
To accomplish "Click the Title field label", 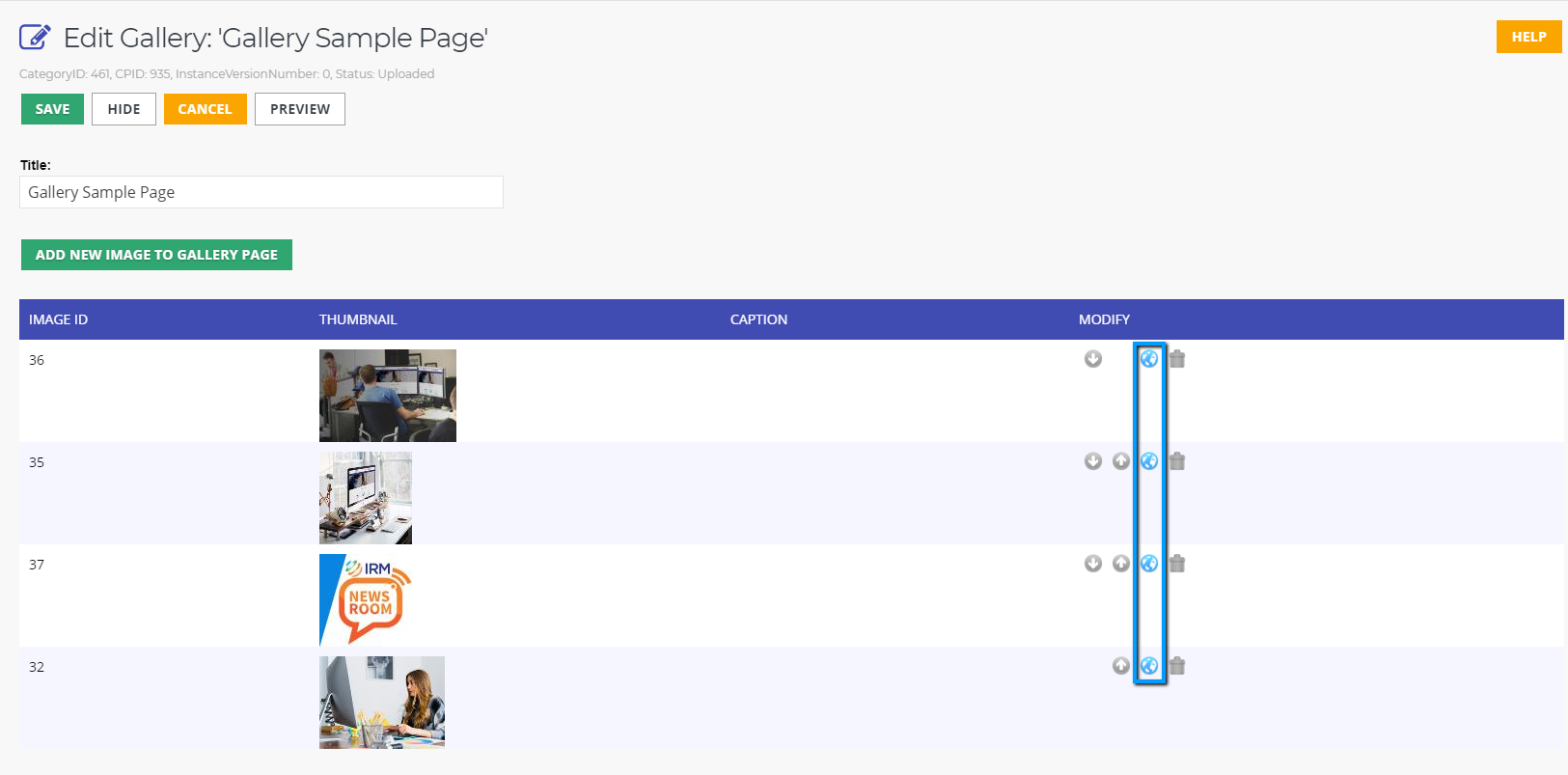I will pos(36,165).
